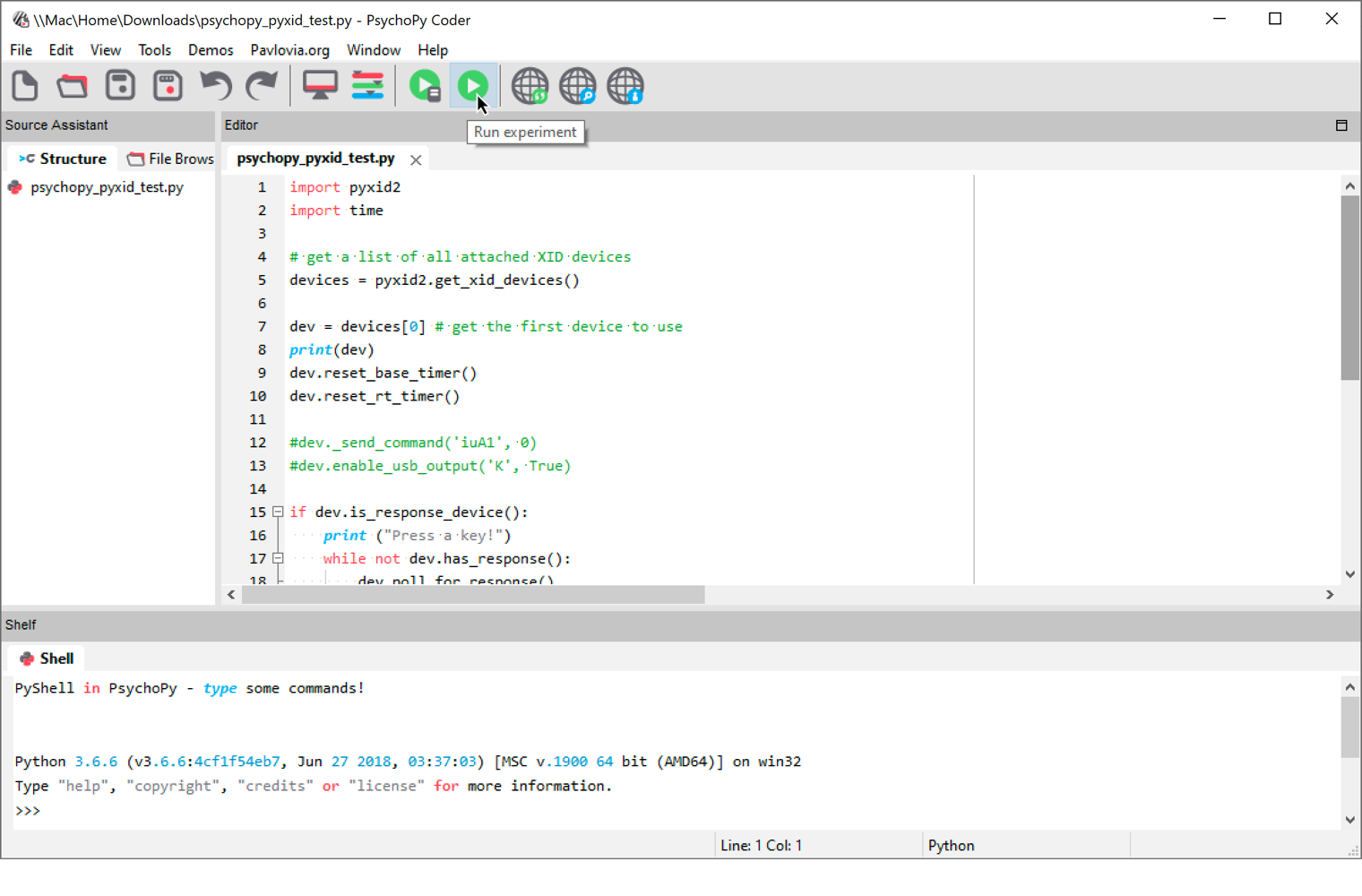Open Monitor Center from the toolbar

[320, 86]
